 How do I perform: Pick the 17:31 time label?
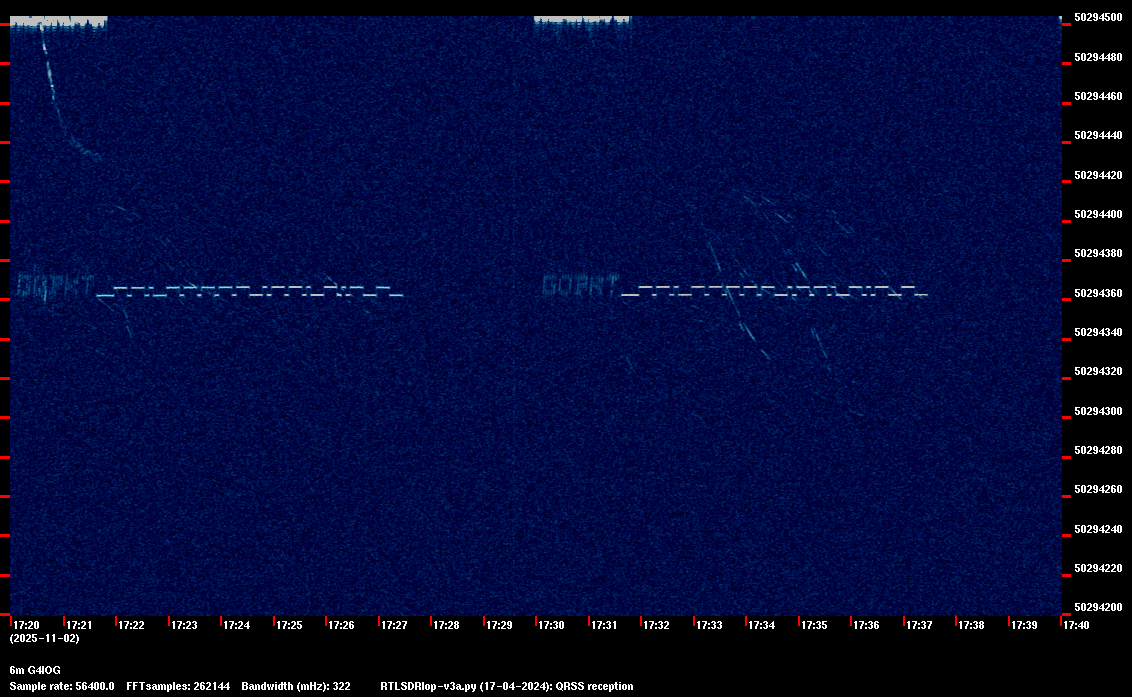click(x=604, y=625)
